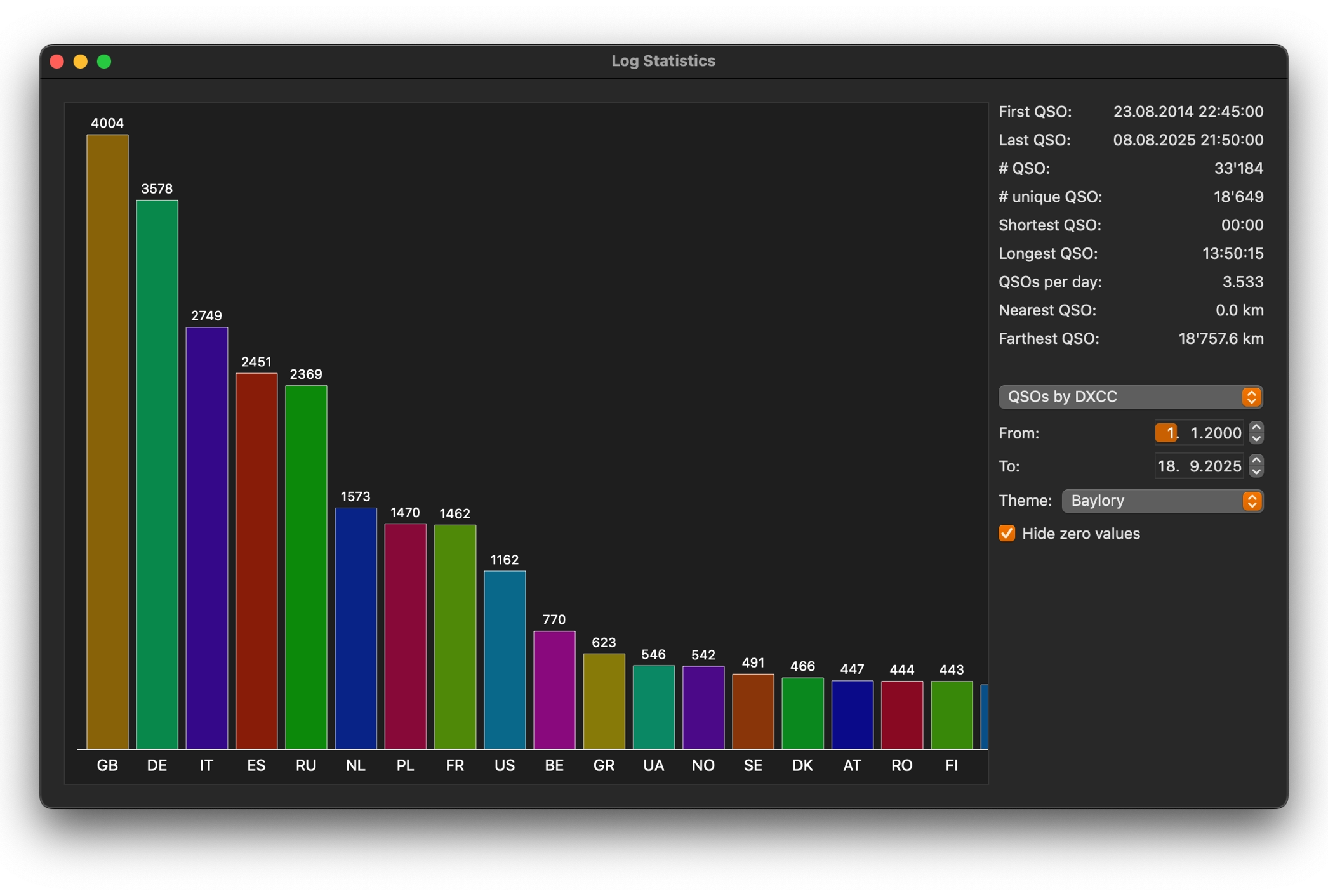Click the GB bar in the chart

coord(107,442)
